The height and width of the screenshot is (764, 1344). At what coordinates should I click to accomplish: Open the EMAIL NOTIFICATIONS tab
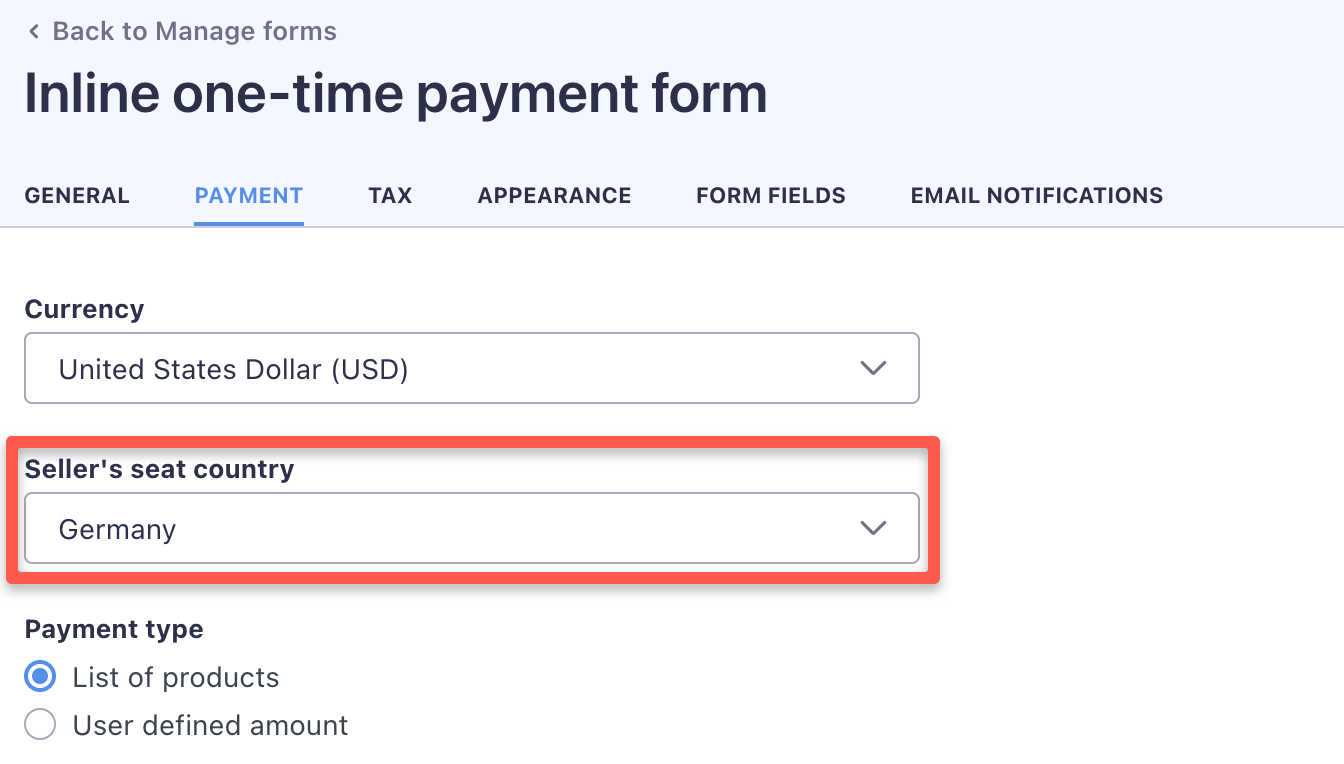pyautogui.click(x=1036, y=195)
